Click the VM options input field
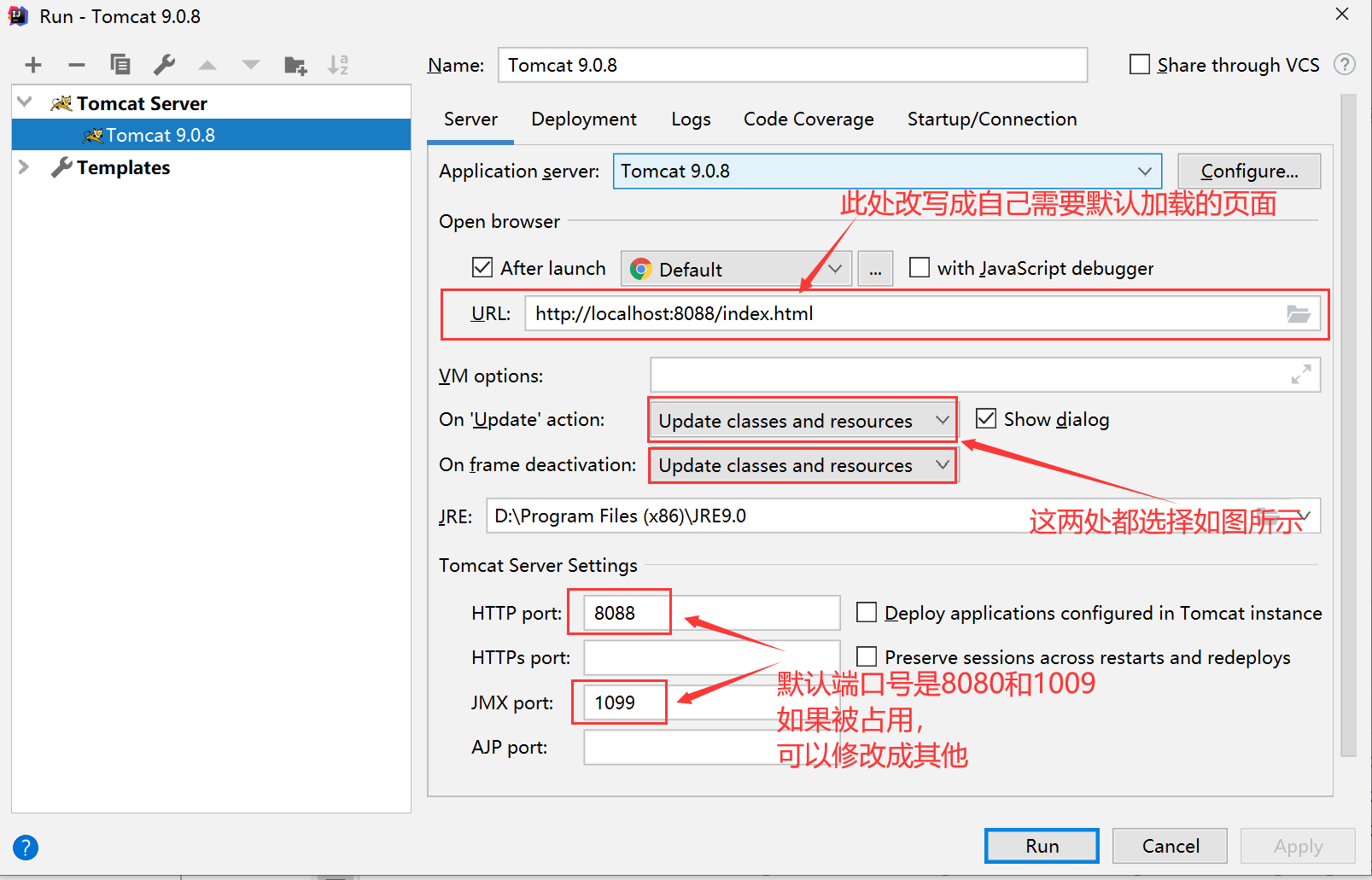1372x880 pixels. (x=985, y=375)
